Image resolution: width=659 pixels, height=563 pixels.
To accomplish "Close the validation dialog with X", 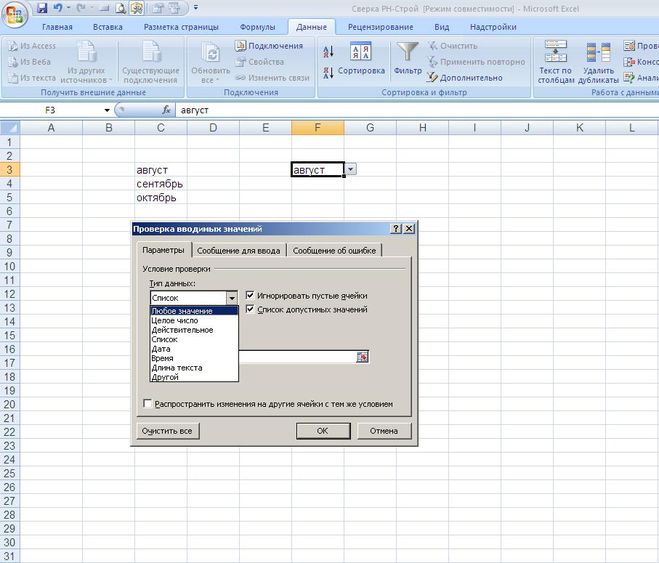I will coord(409,229).
